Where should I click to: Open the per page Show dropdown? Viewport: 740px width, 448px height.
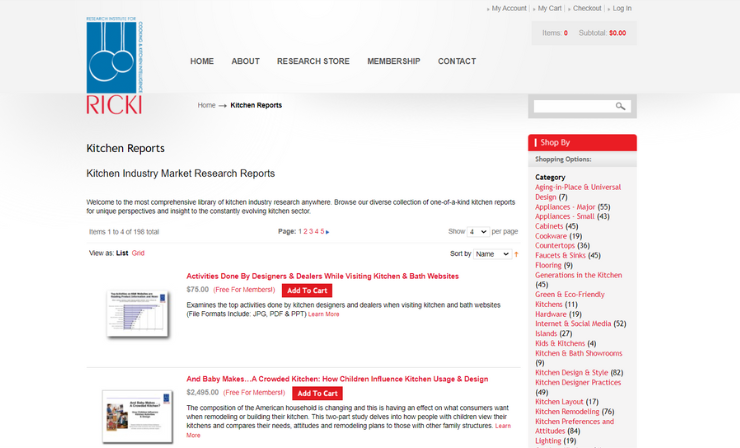[477, 232]
